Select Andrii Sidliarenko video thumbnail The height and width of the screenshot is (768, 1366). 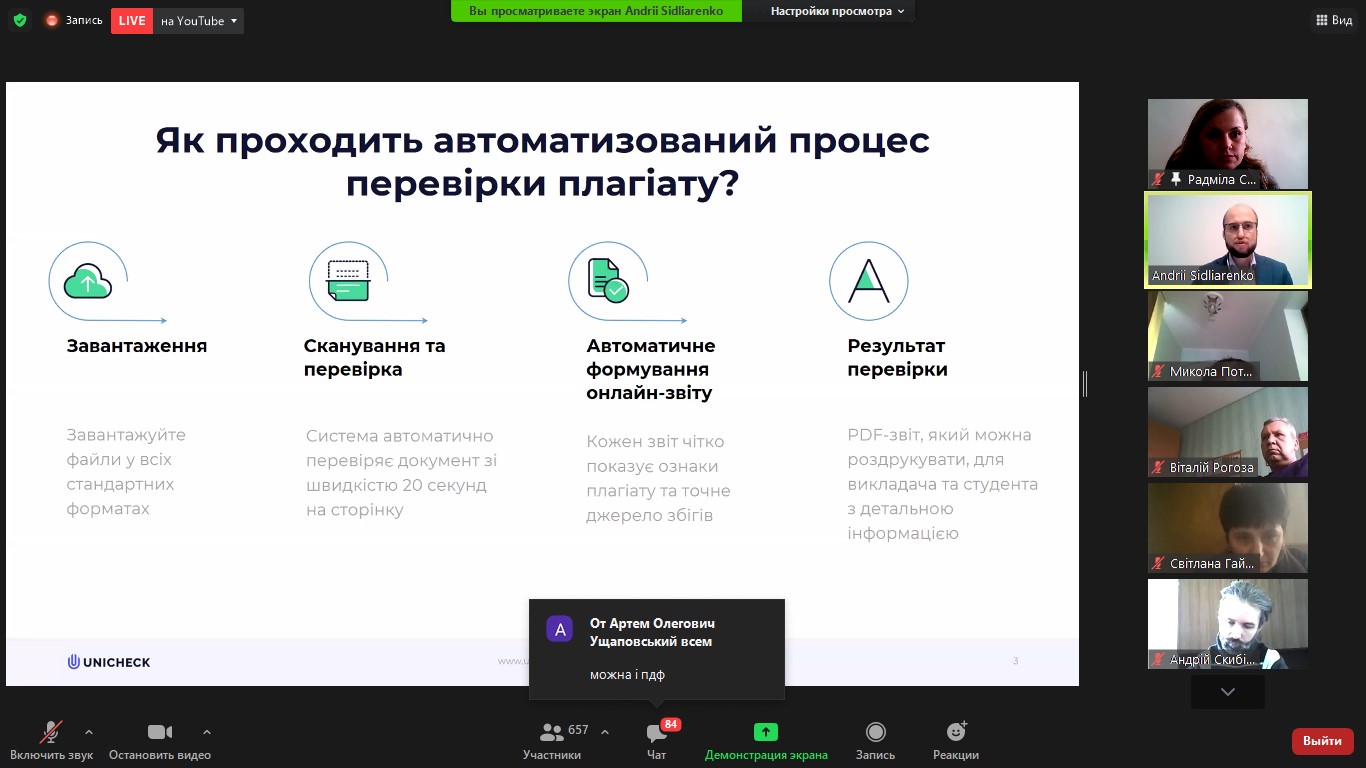[1228, 240]
